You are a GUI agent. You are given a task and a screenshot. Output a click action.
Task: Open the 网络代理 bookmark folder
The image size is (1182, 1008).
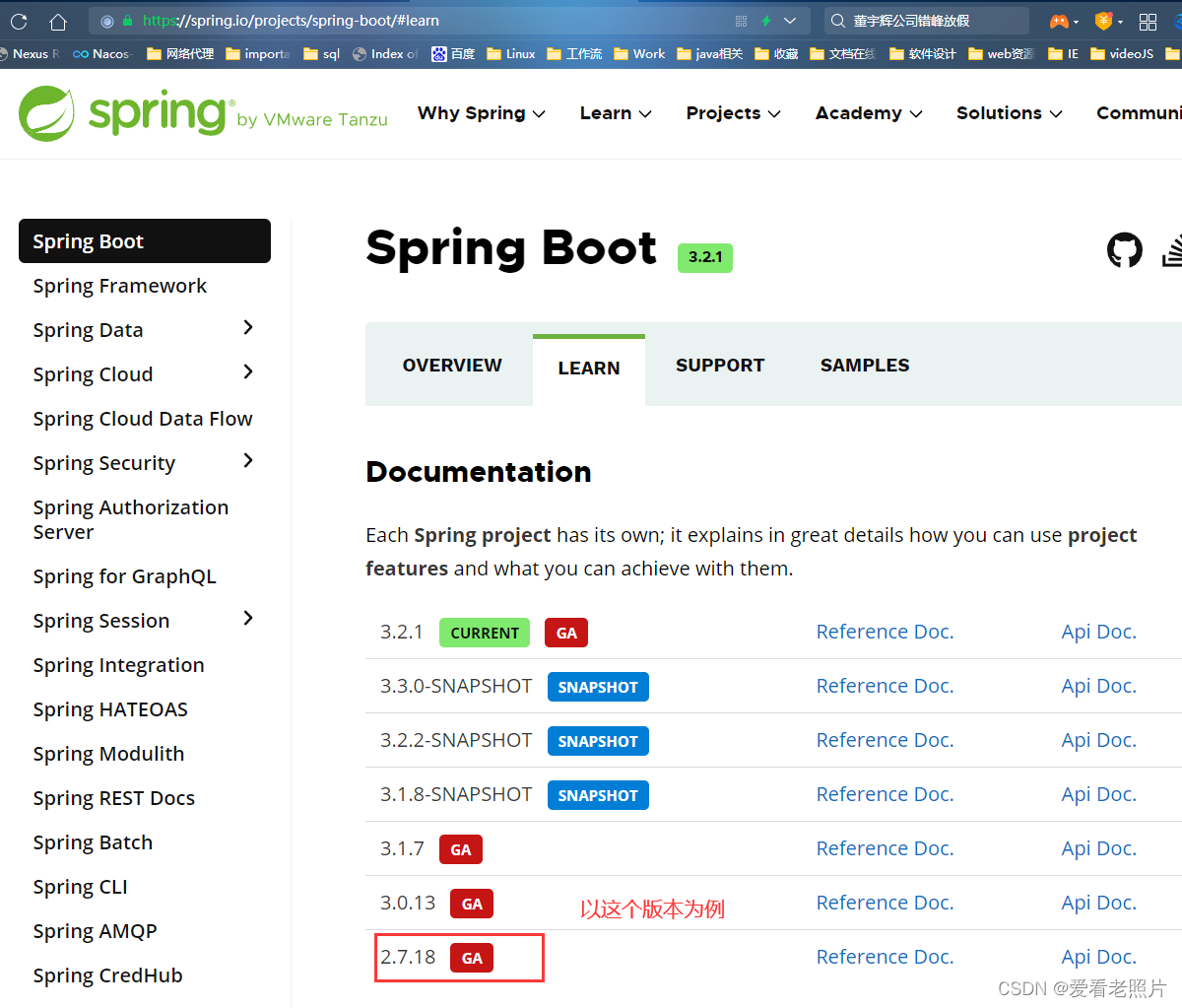click(x=181, y=54)
